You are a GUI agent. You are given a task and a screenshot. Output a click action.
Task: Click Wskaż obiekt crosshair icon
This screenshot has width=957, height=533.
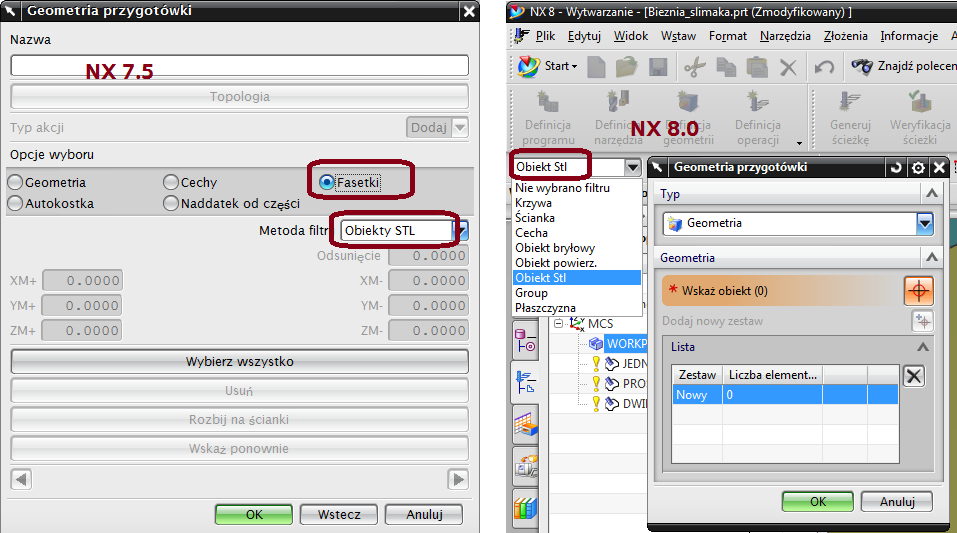pos(919,291)
